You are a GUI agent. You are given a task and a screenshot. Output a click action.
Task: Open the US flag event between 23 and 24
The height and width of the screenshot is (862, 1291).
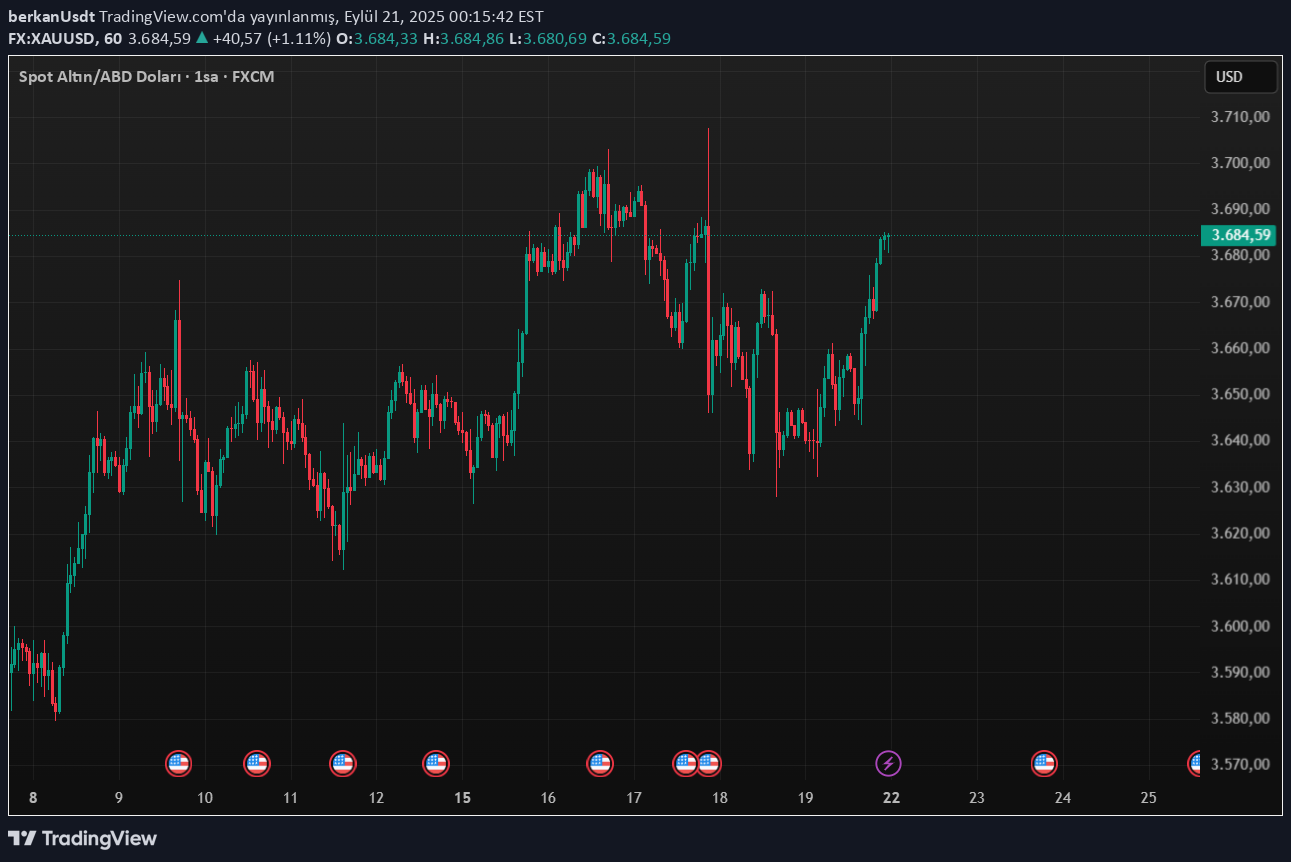coord(1044,764)
